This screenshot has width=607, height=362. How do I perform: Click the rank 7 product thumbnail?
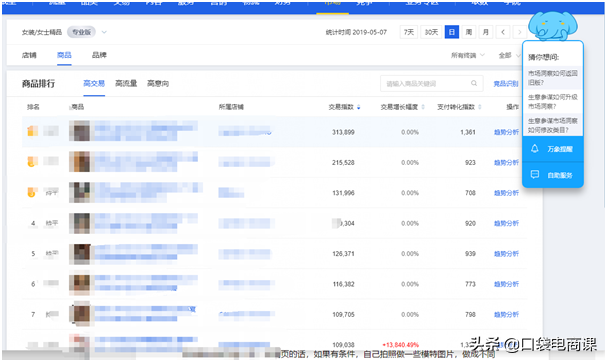coord(80,314)
